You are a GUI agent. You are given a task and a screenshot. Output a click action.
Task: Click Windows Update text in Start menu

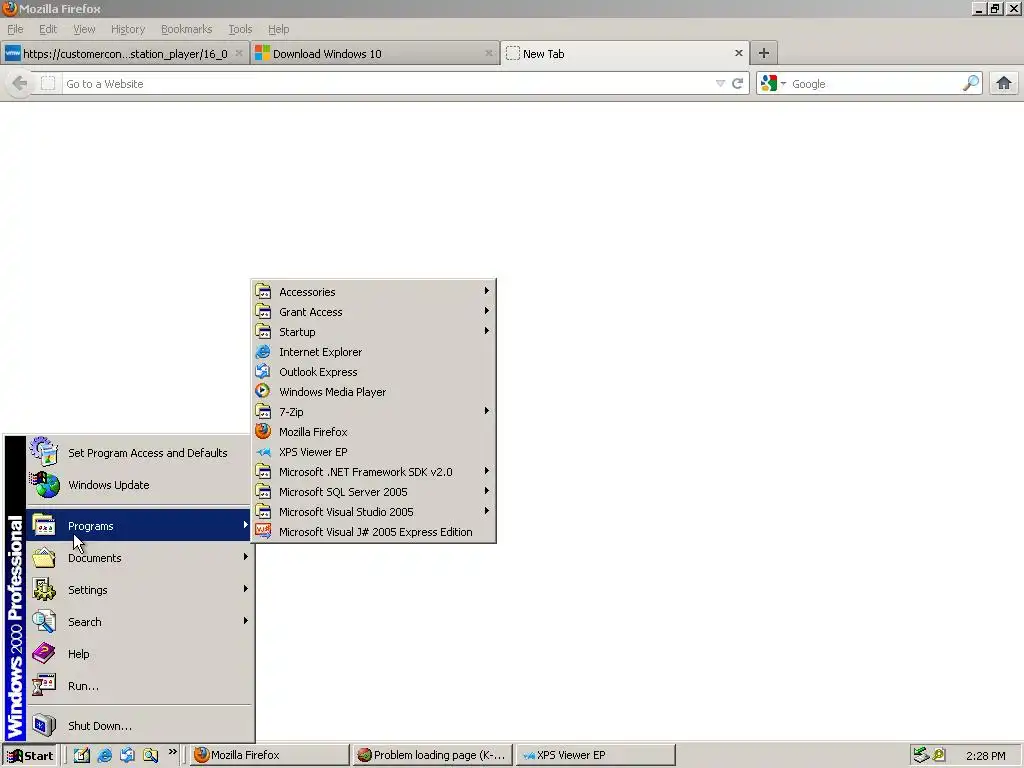108,485
